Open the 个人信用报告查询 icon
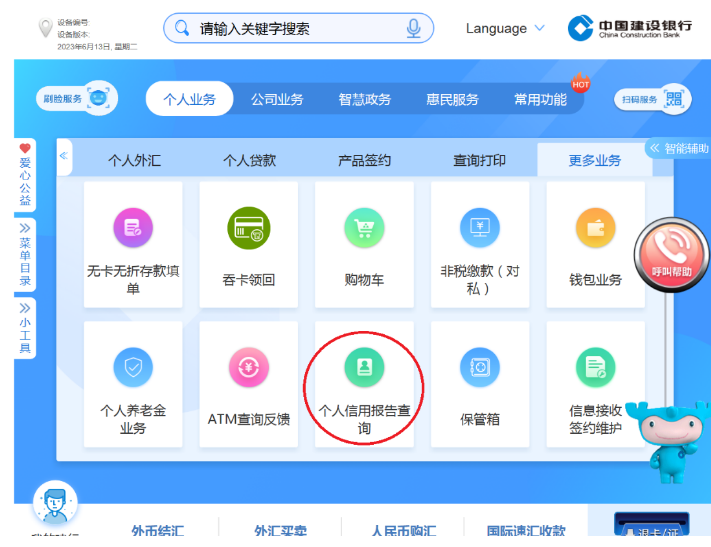711x547 pixels. pos(364,368)
